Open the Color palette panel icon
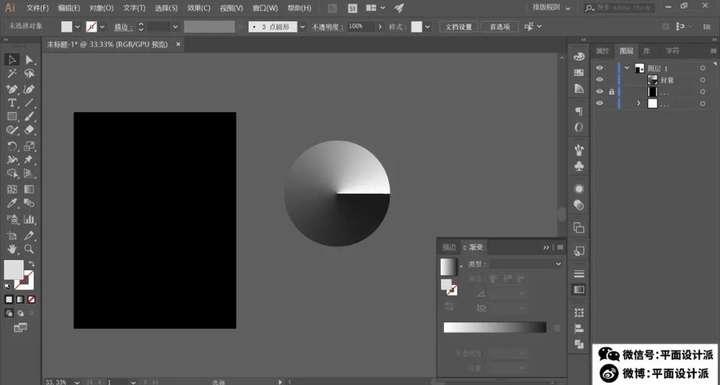Image resolution: width=720 pixels, height=385 pixels. pyautogui.click(x=579, y=57)
